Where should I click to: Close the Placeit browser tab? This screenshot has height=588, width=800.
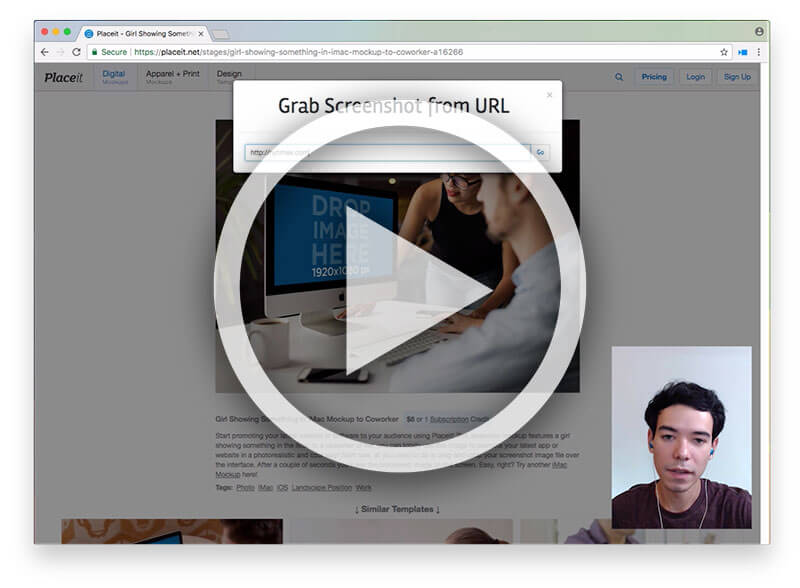coord(201,34)
